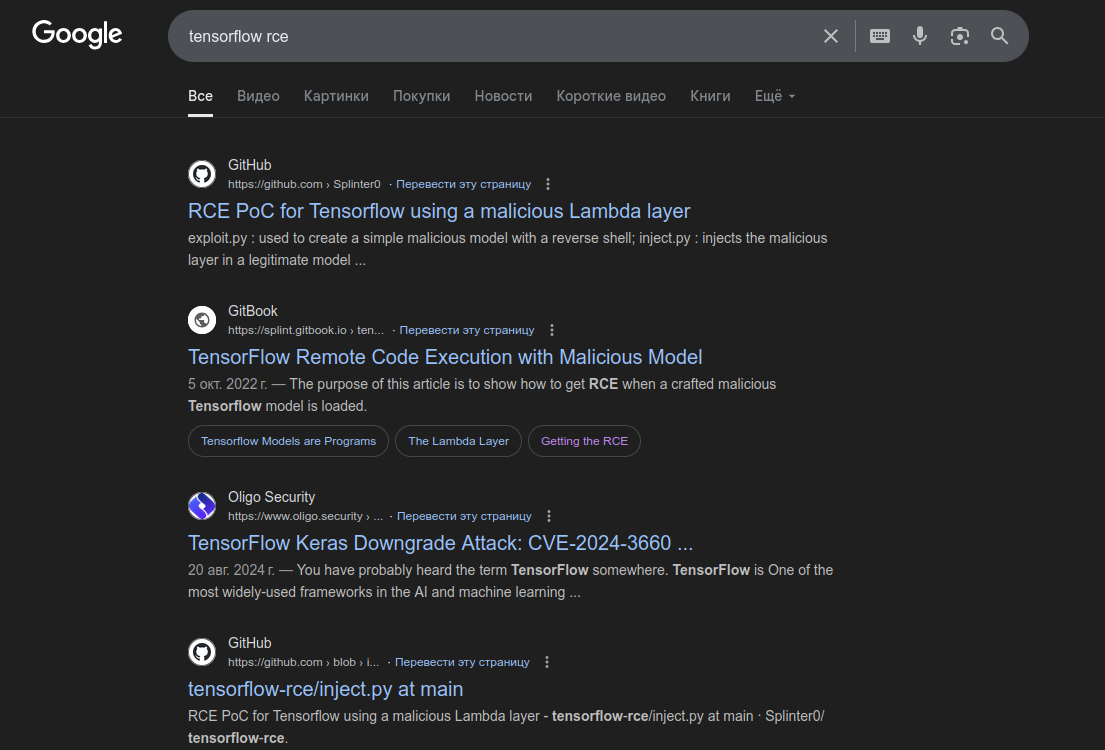
Task: Open Google Lens image search
Action: (959, 35)
